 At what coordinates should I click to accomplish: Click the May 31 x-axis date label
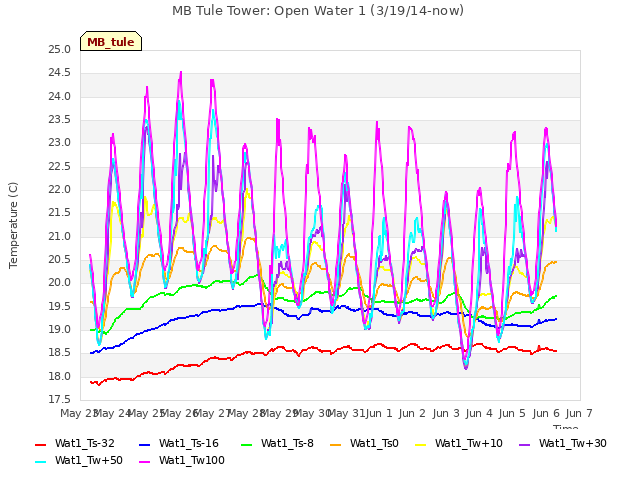pos(347,414)
